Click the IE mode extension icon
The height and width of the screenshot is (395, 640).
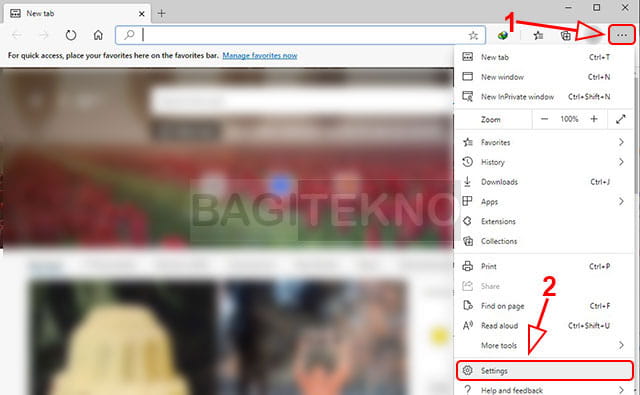pyautogui.click(x=503, y=36)
